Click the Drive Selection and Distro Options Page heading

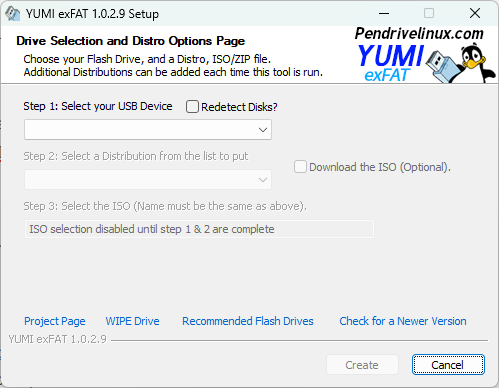(130, 41)
